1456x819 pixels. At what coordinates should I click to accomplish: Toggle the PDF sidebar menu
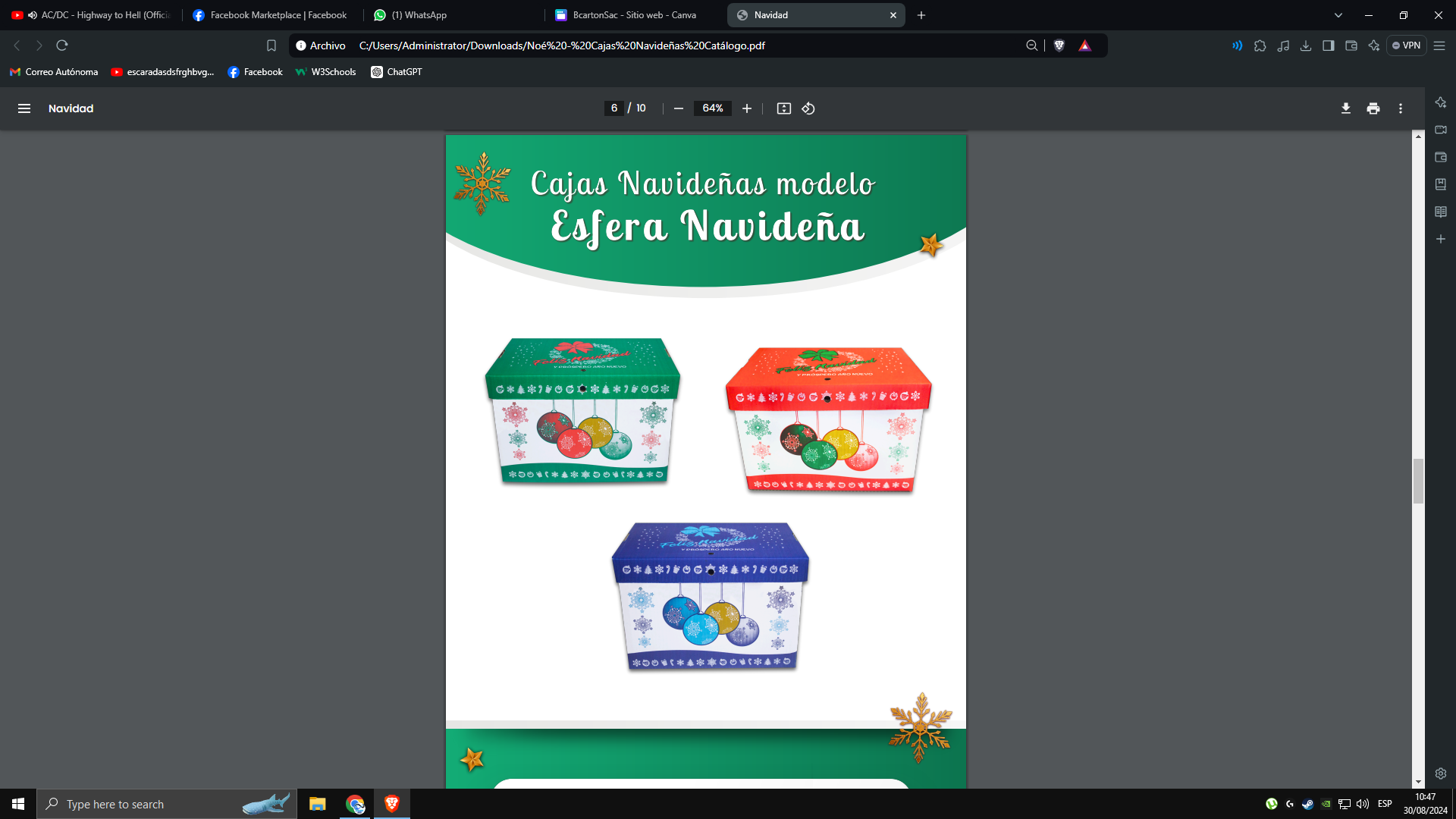24,108
